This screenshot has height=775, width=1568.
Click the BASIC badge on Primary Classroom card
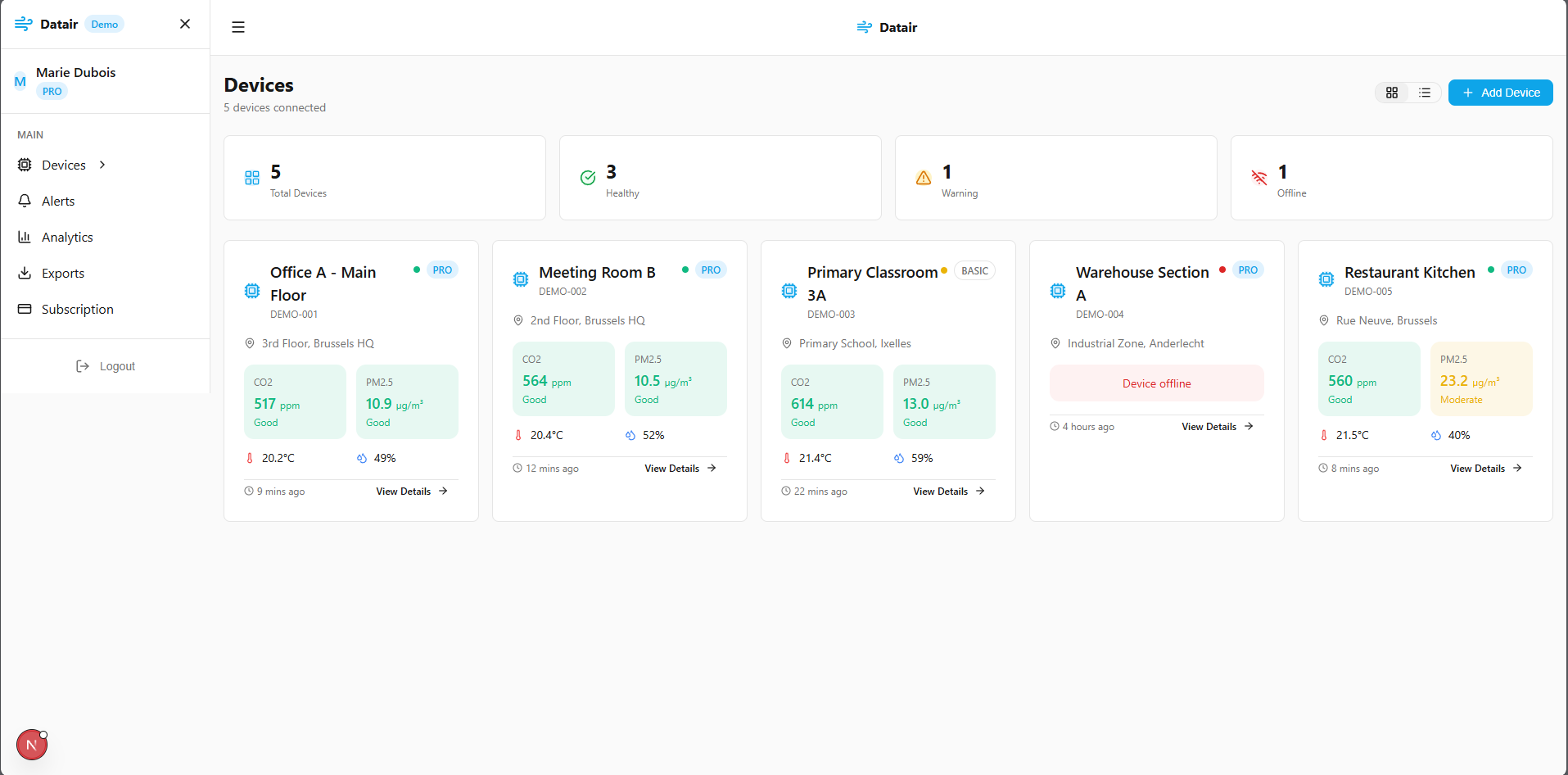[x=974, y=271]
